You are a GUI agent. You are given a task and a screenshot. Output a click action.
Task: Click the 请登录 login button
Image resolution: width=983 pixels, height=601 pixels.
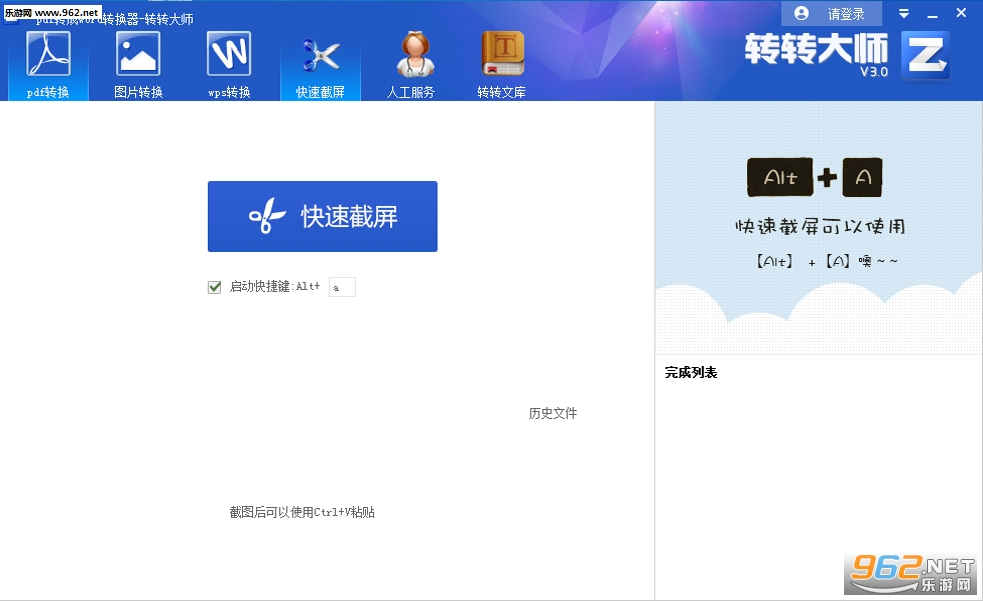832,14
